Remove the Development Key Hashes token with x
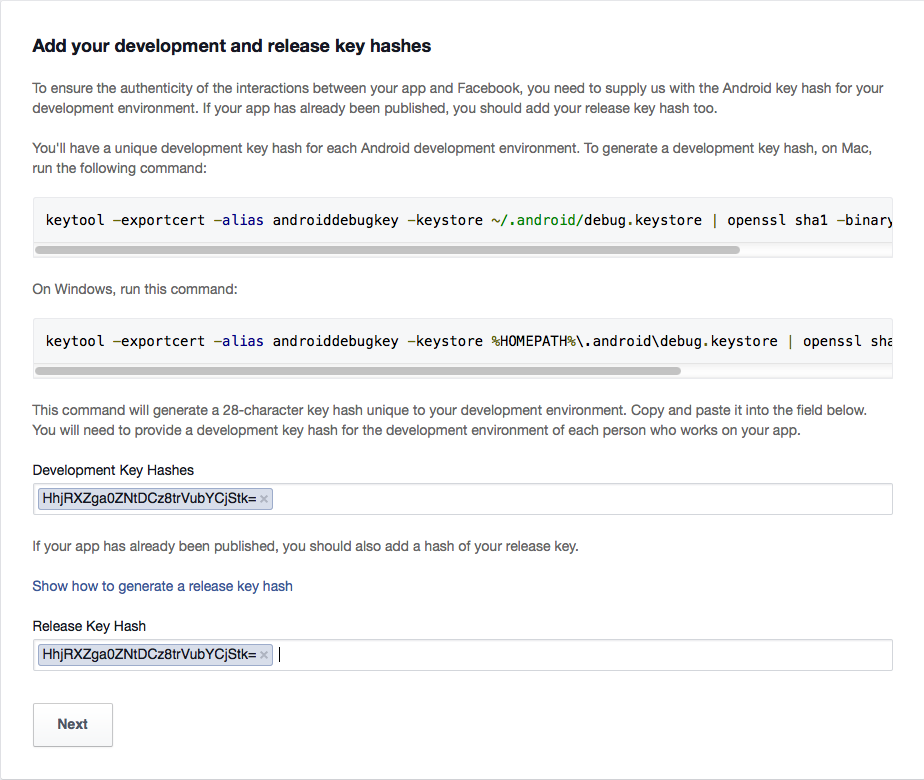The width and height of the screenshot is (924, 780). 264,499
